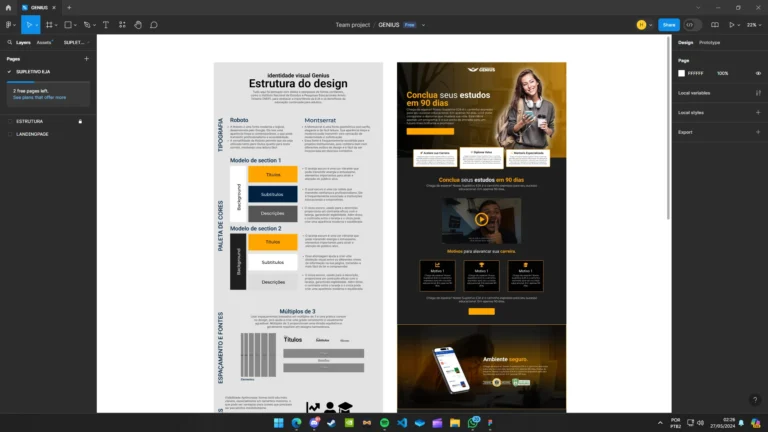Select the Text tool
The image size is (768, 432).
(107, 24)
